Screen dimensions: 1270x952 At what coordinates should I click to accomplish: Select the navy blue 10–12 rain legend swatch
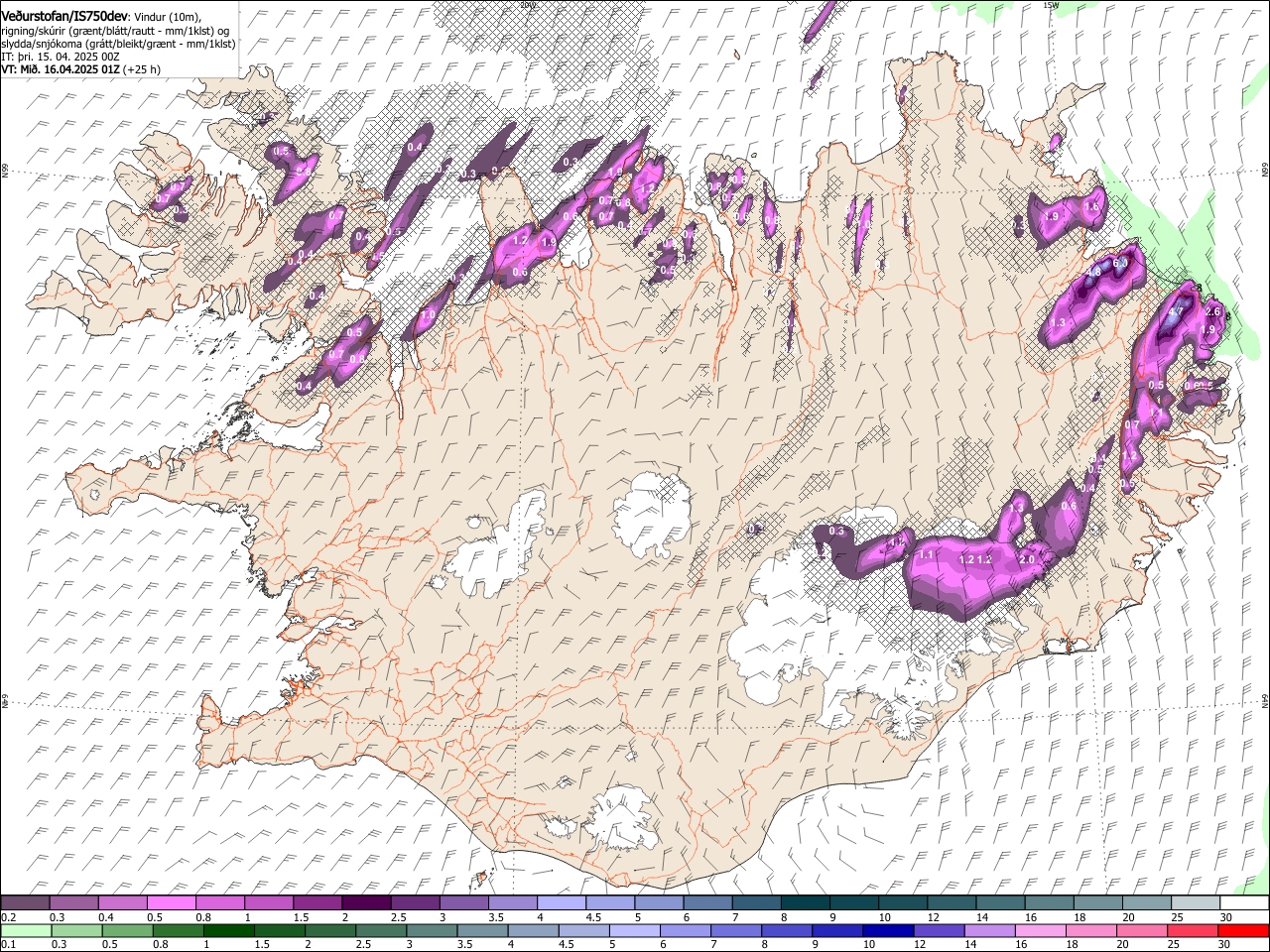[887, 930]
